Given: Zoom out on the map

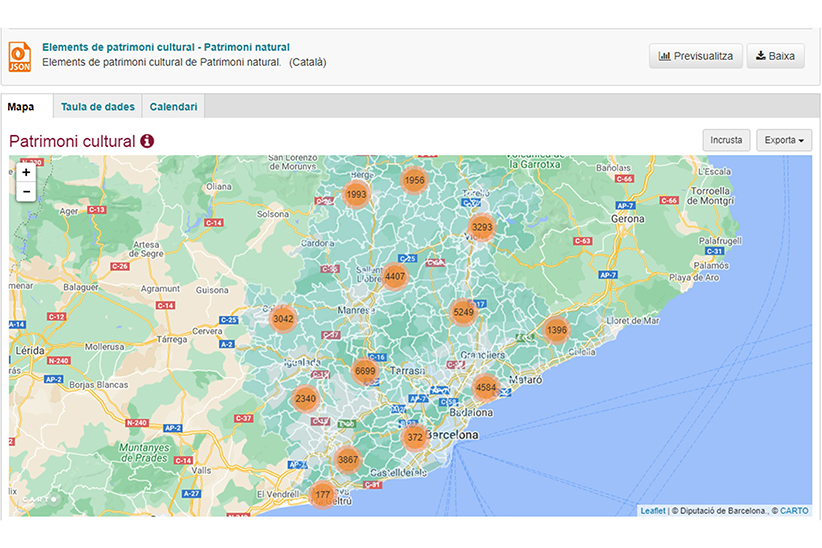Looking at the screenshot, I should pyautogui.click(x=26, y=191).
